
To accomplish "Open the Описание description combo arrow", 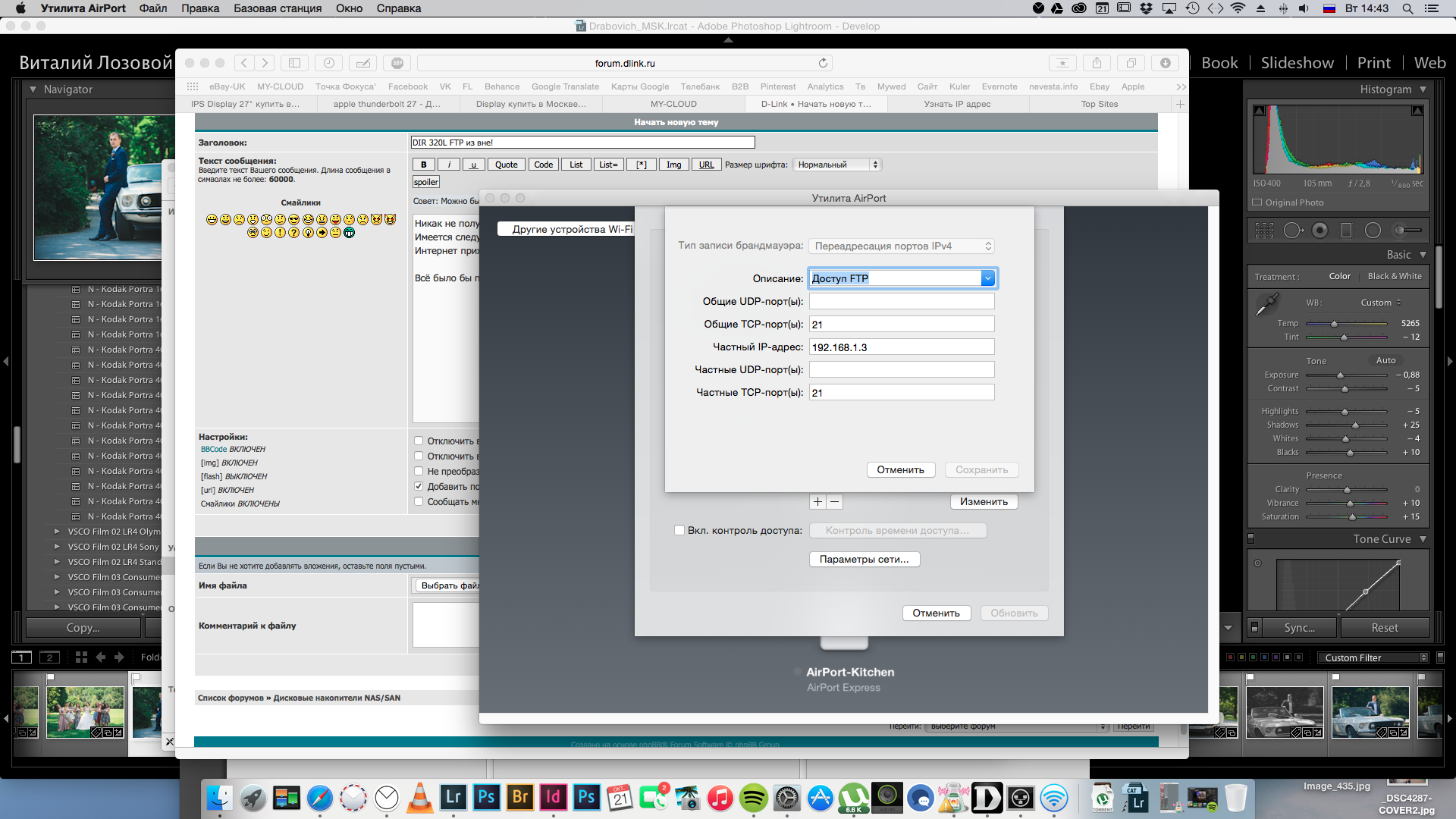I will (987, 278).
